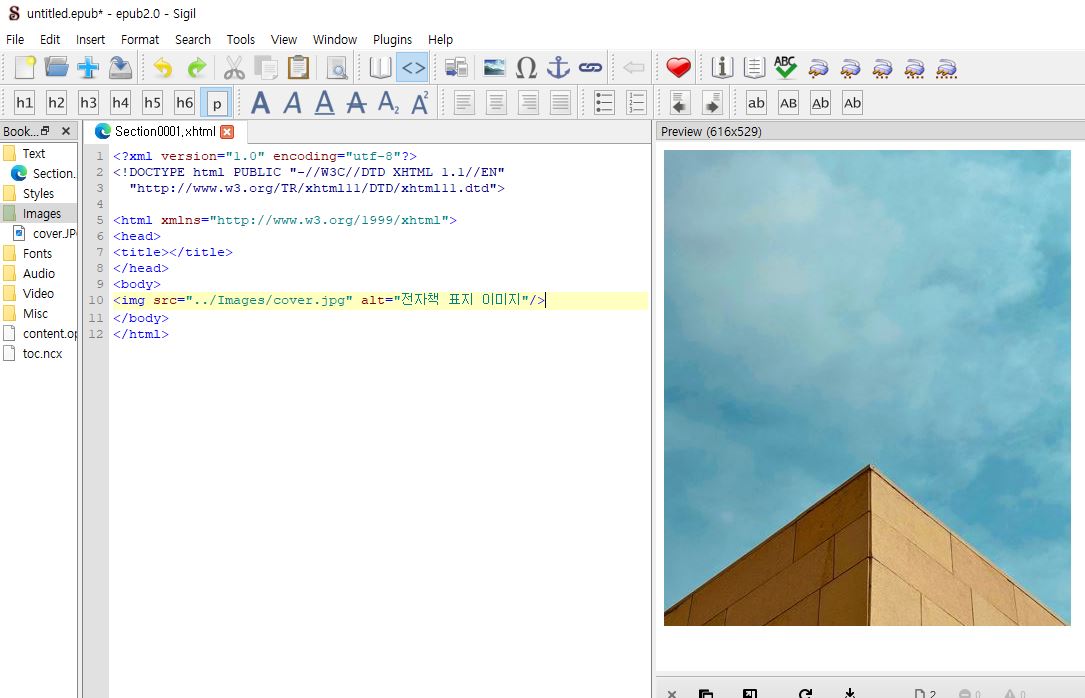Select cover.JPG in Book Browser
Viewport: 1085px width, 698px height.
pos(54,234)
